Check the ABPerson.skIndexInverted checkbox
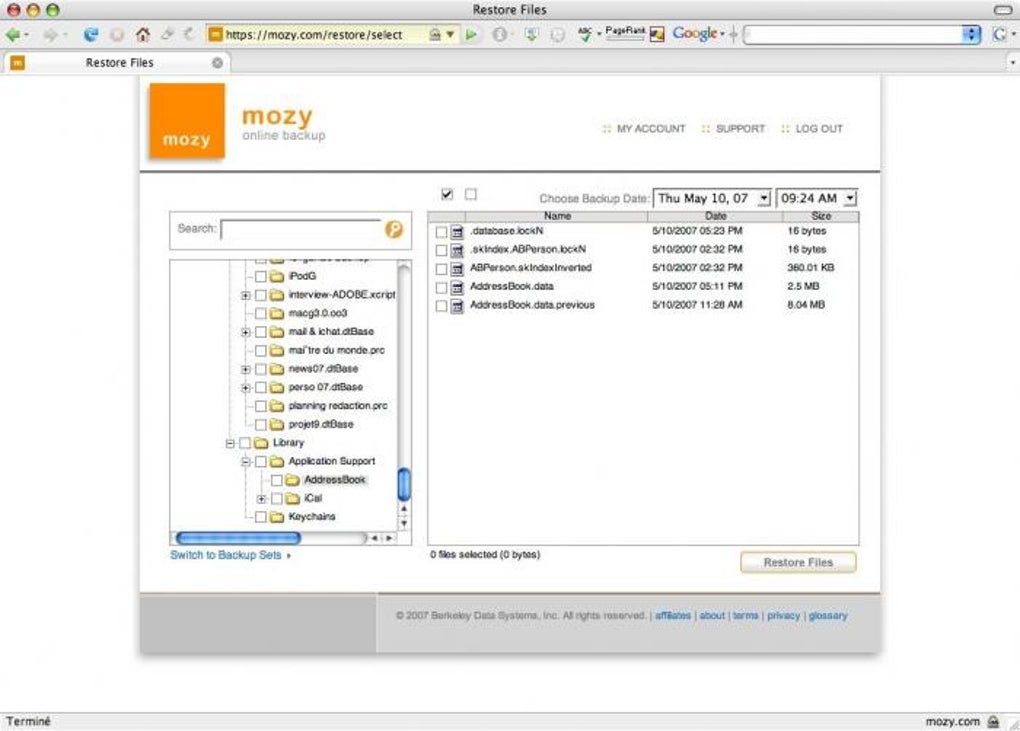Image resolution: width=1020 pixels, height=731 pixels. pyautogui.click(x=441, y=269)
